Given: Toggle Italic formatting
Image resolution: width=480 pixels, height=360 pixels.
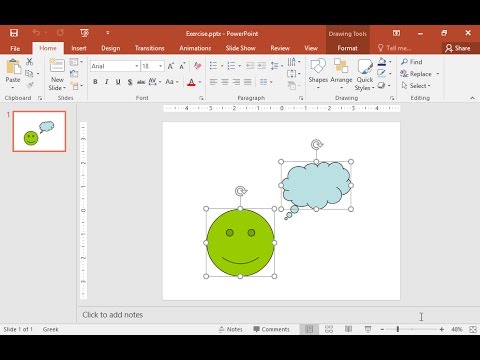Looking at the screenshot, I should [107, 82].
